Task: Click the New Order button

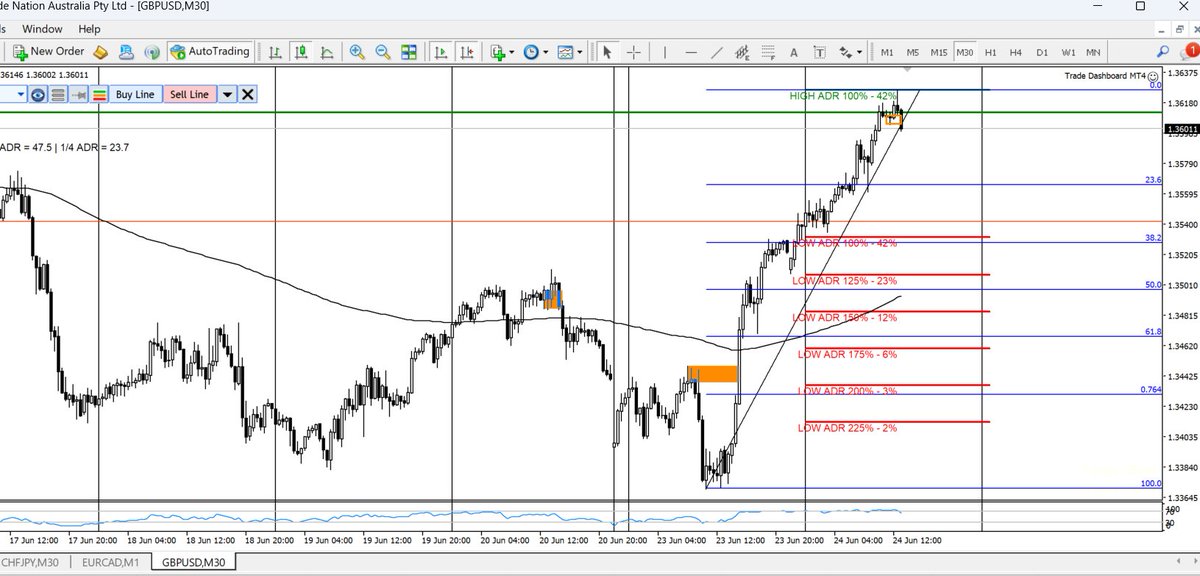Action: tap(47, 51)
